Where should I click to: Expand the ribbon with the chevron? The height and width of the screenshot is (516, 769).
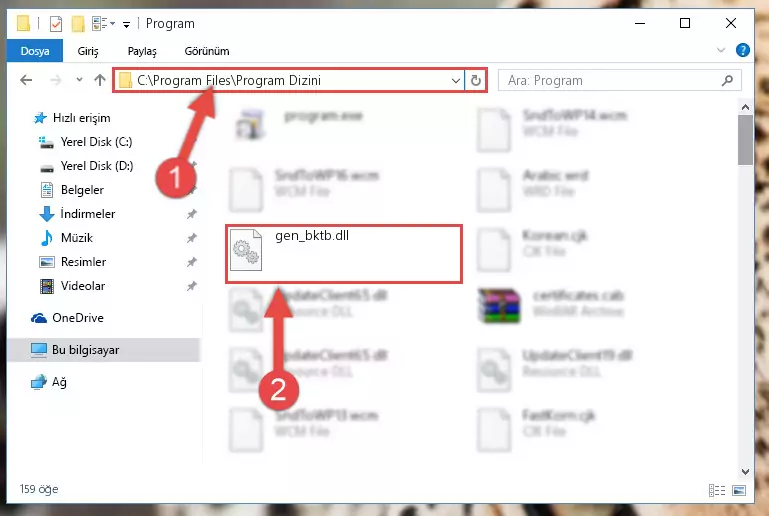point(720,50)
